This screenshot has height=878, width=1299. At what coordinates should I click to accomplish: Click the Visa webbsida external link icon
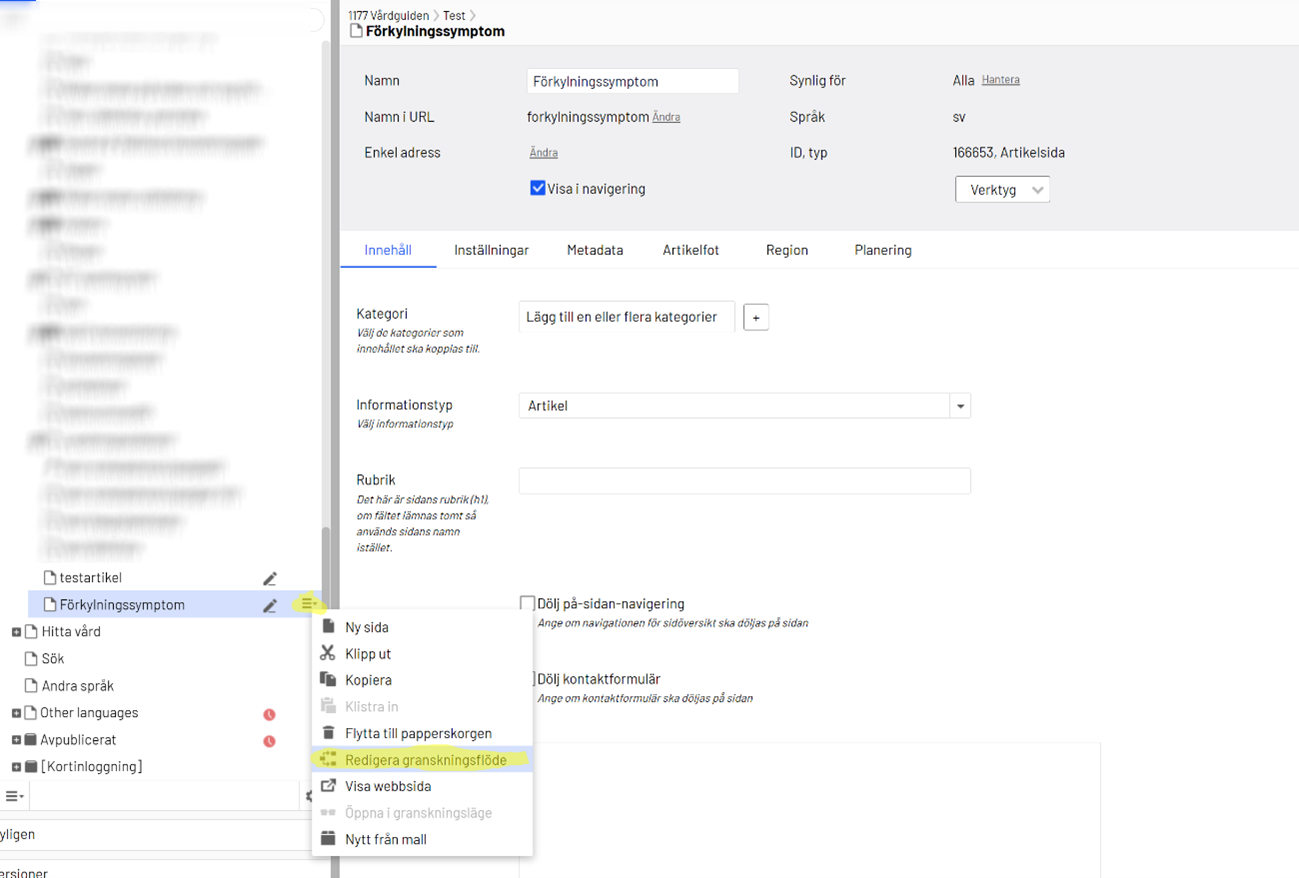point(328,786)
